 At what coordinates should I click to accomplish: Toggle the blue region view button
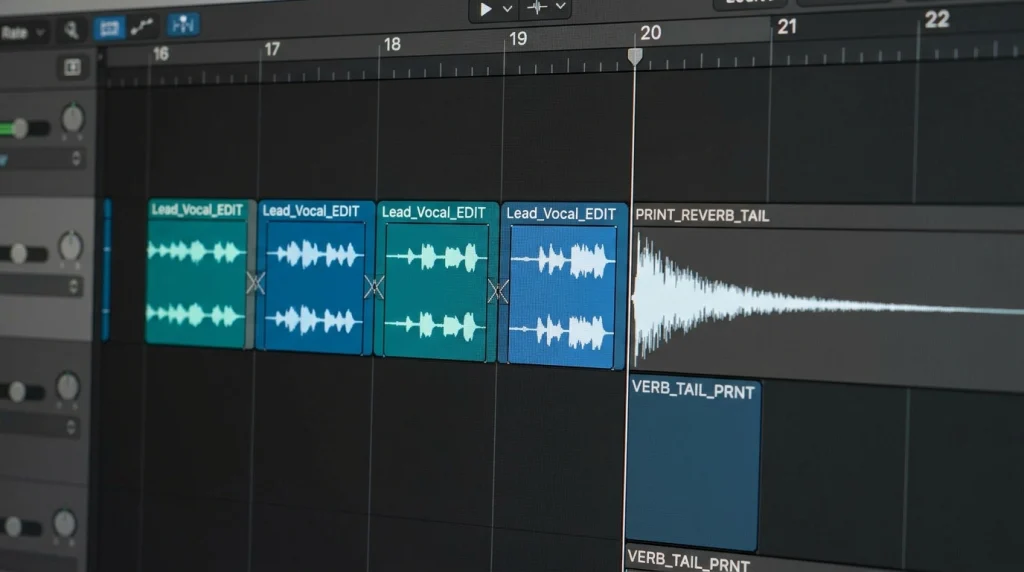point(109,28)
